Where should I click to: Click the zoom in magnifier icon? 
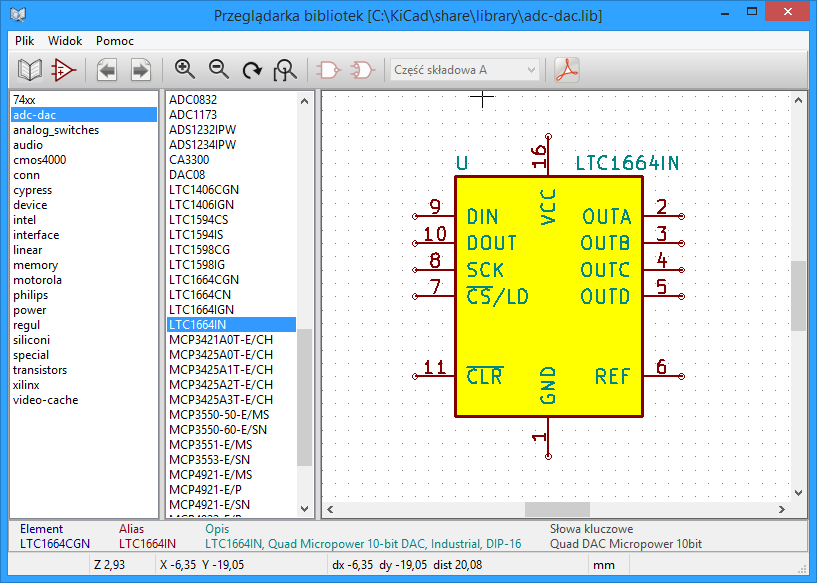pyautogui.click(x=184, y=70)
